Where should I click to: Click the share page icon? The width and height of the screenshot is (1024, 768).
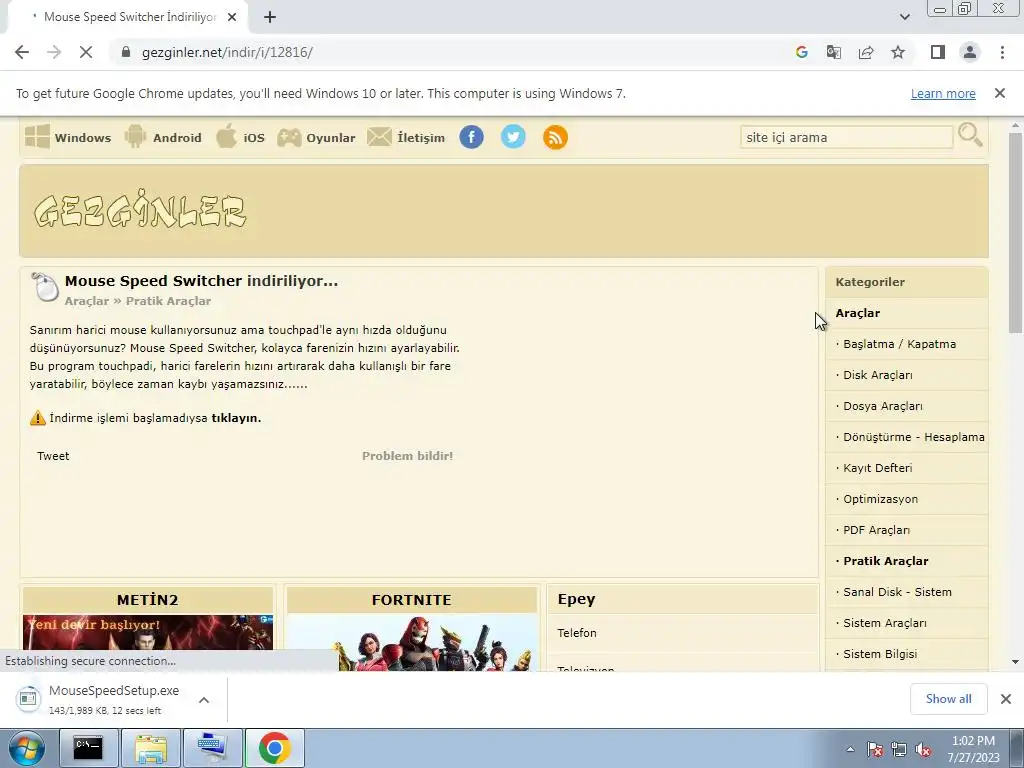pos(866,52)
